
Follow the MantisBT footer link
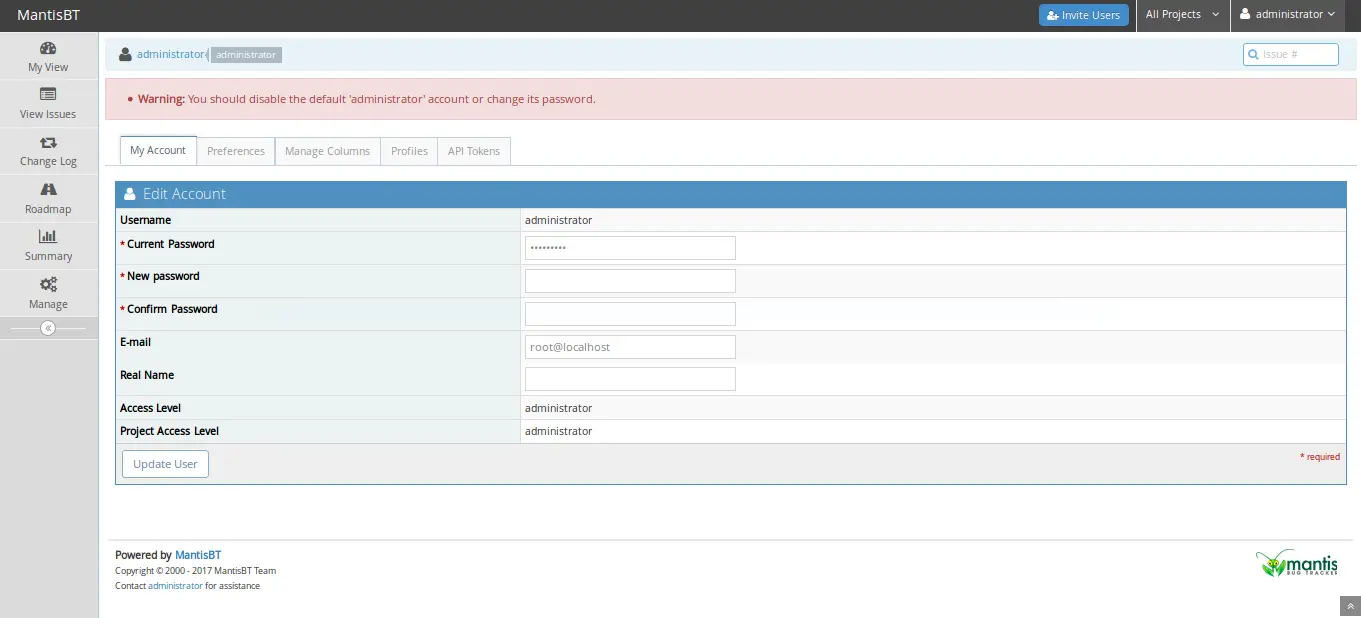point(198,555)
